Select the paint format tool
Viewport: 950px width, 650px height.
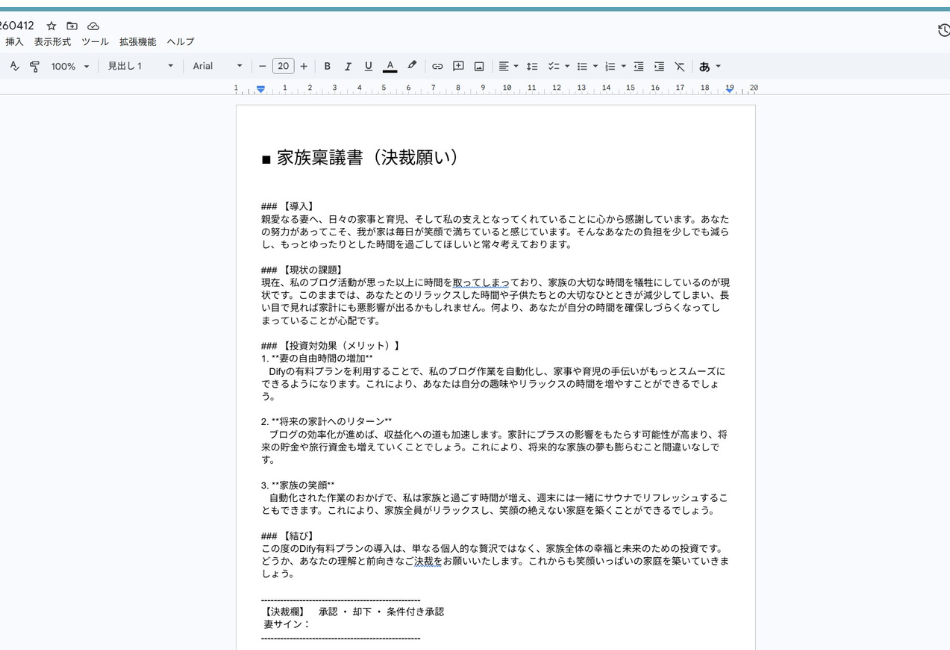tap(35, 67)
